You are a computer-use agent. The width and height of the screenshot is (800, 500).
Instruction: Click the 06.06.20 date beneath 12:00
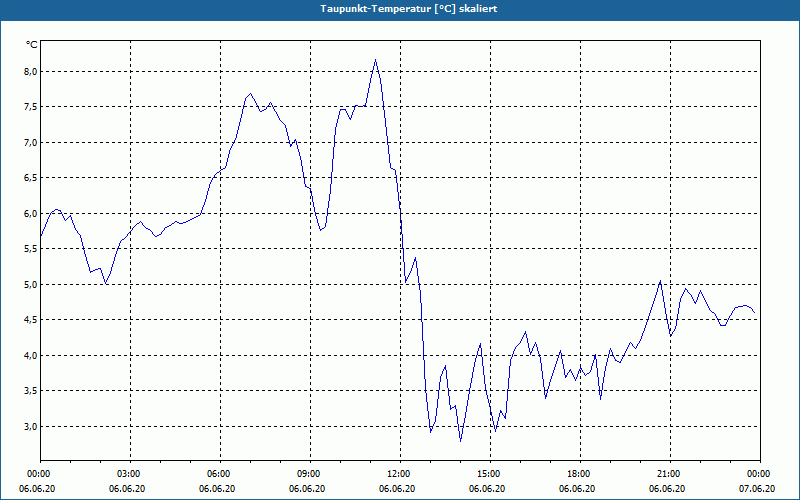pos(397,489)
